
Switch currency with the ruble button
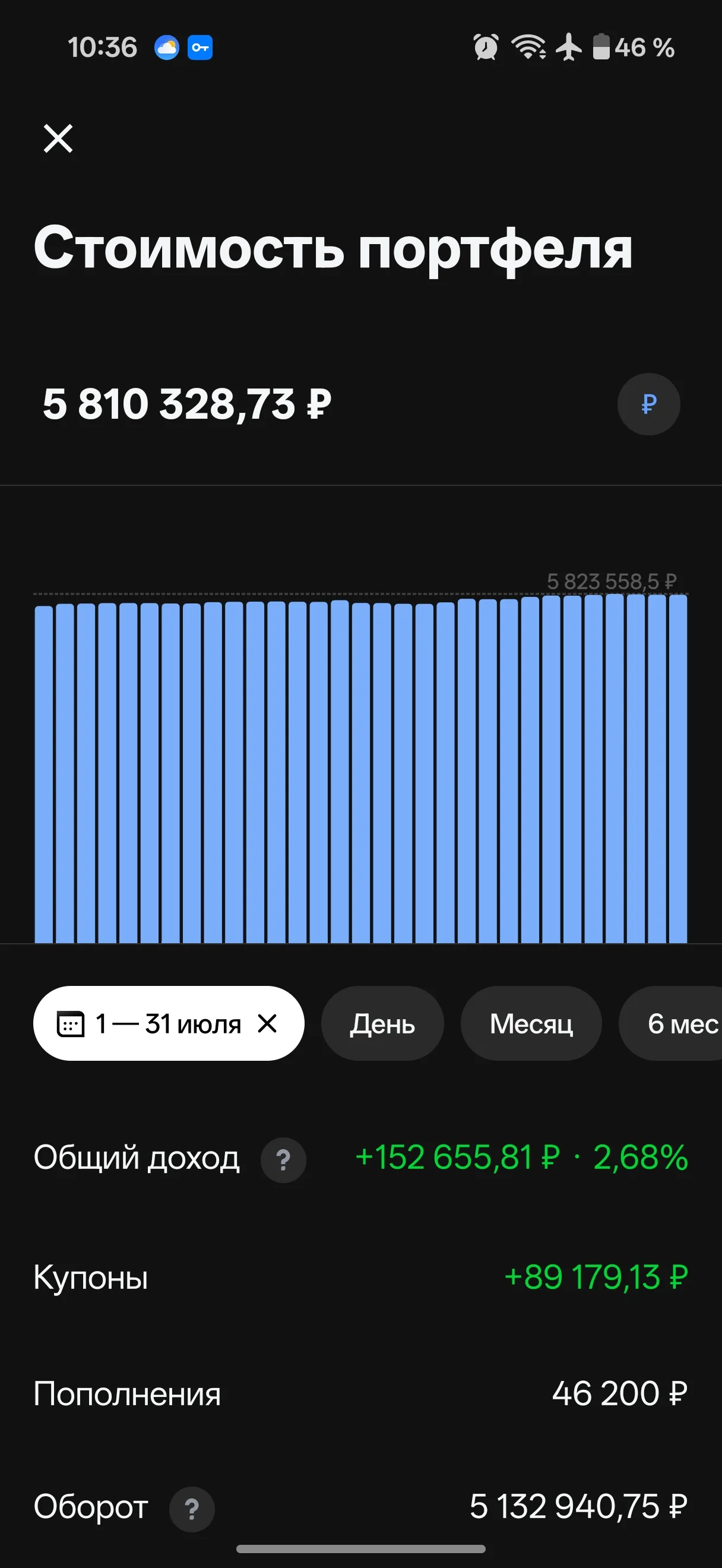pyautogui.click(x=648, y=404)
